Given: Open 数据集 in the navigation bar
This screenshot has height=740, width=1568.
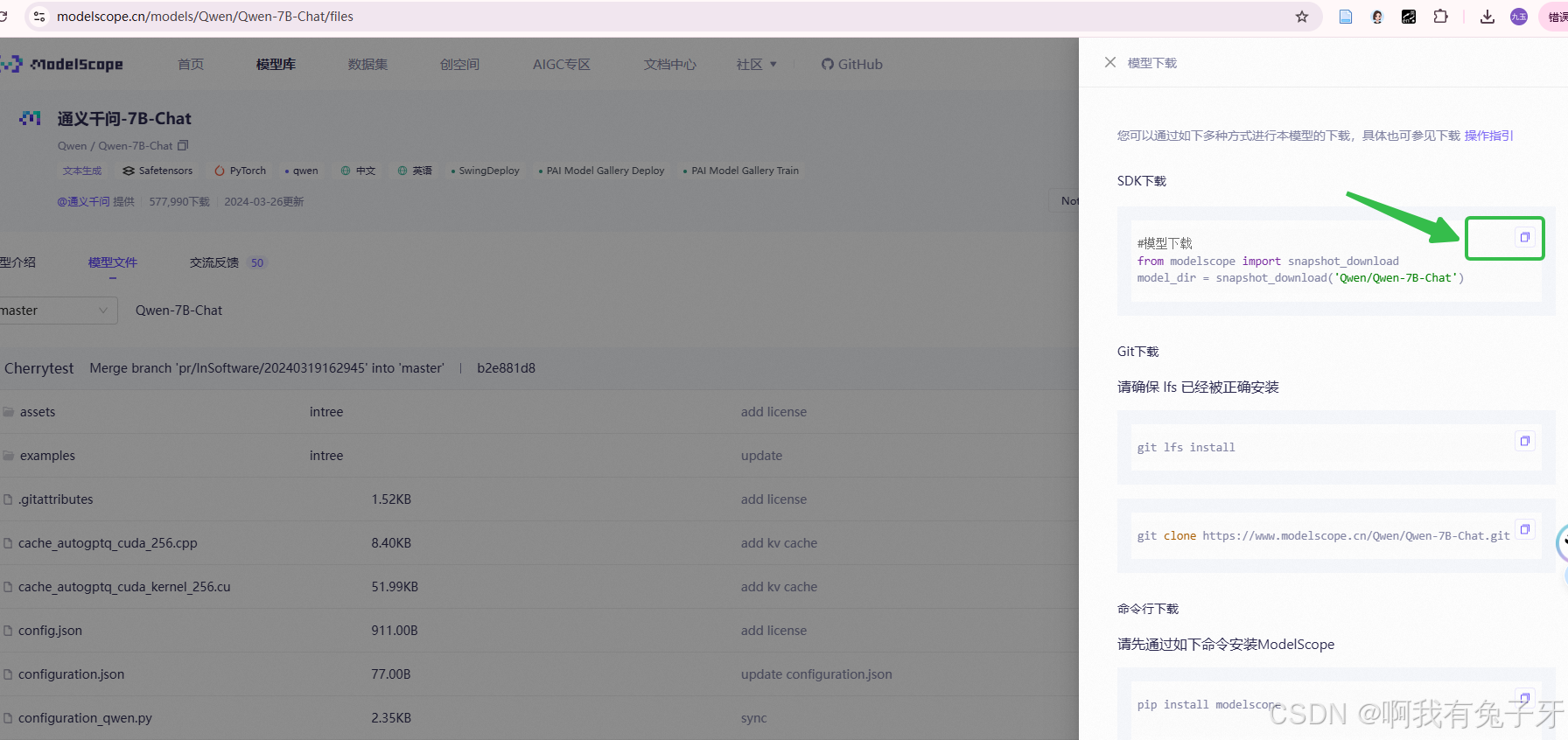Looking at the screenshot, I should (367, 64).
